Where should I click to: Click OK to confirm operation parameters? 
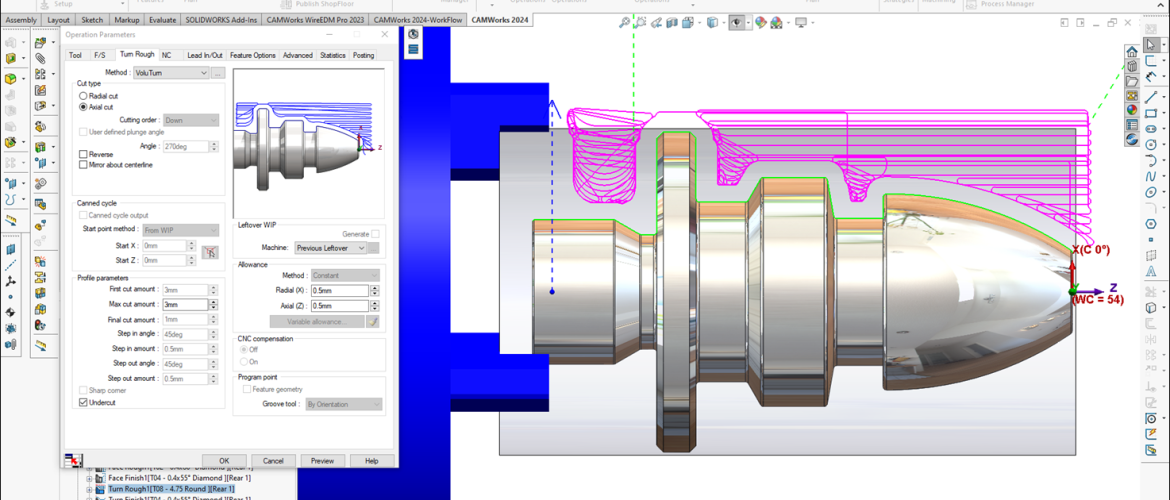click(x=224, y=461)
